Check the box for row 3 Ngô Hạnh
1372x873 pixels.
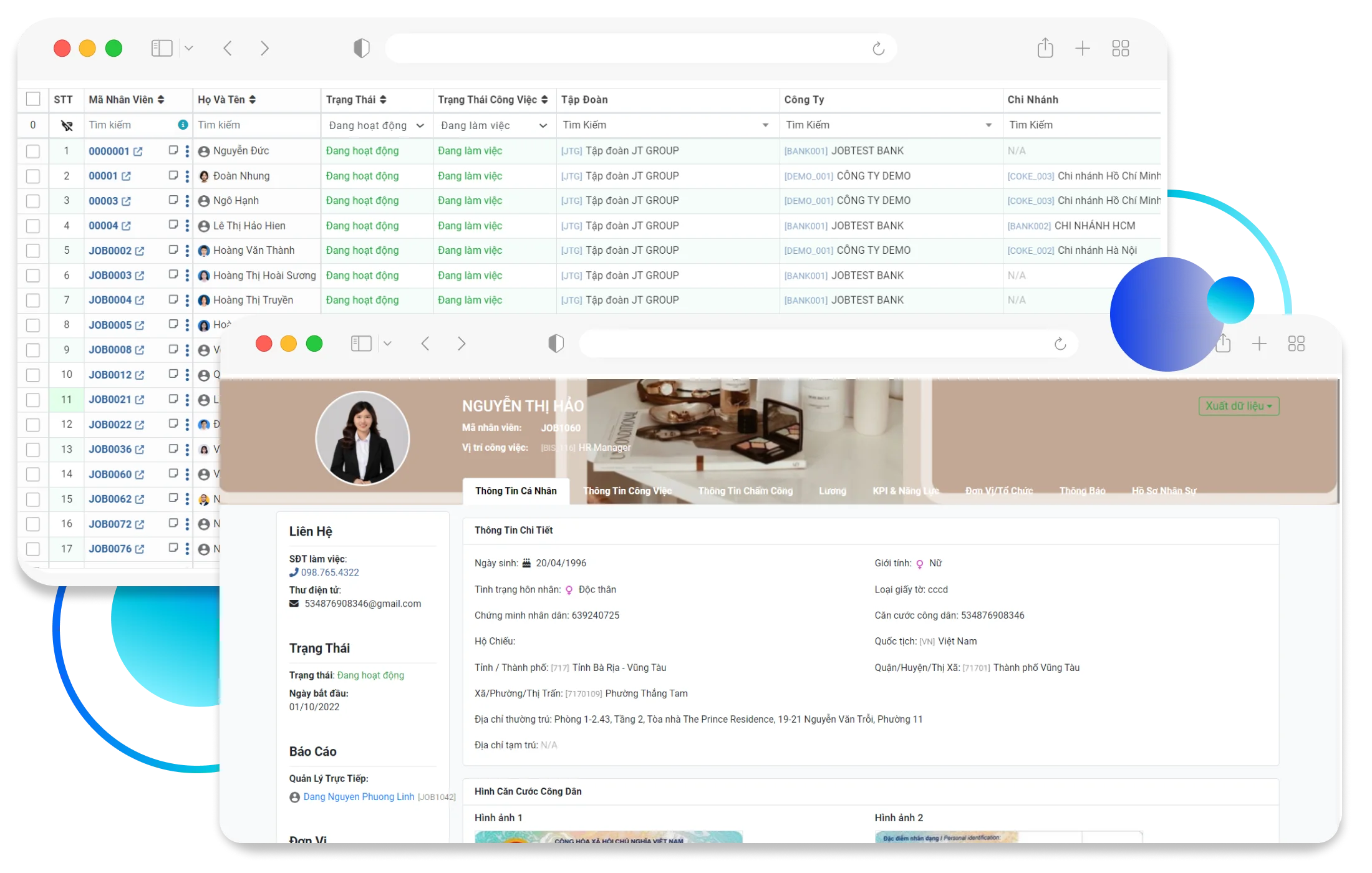[33, 201]
